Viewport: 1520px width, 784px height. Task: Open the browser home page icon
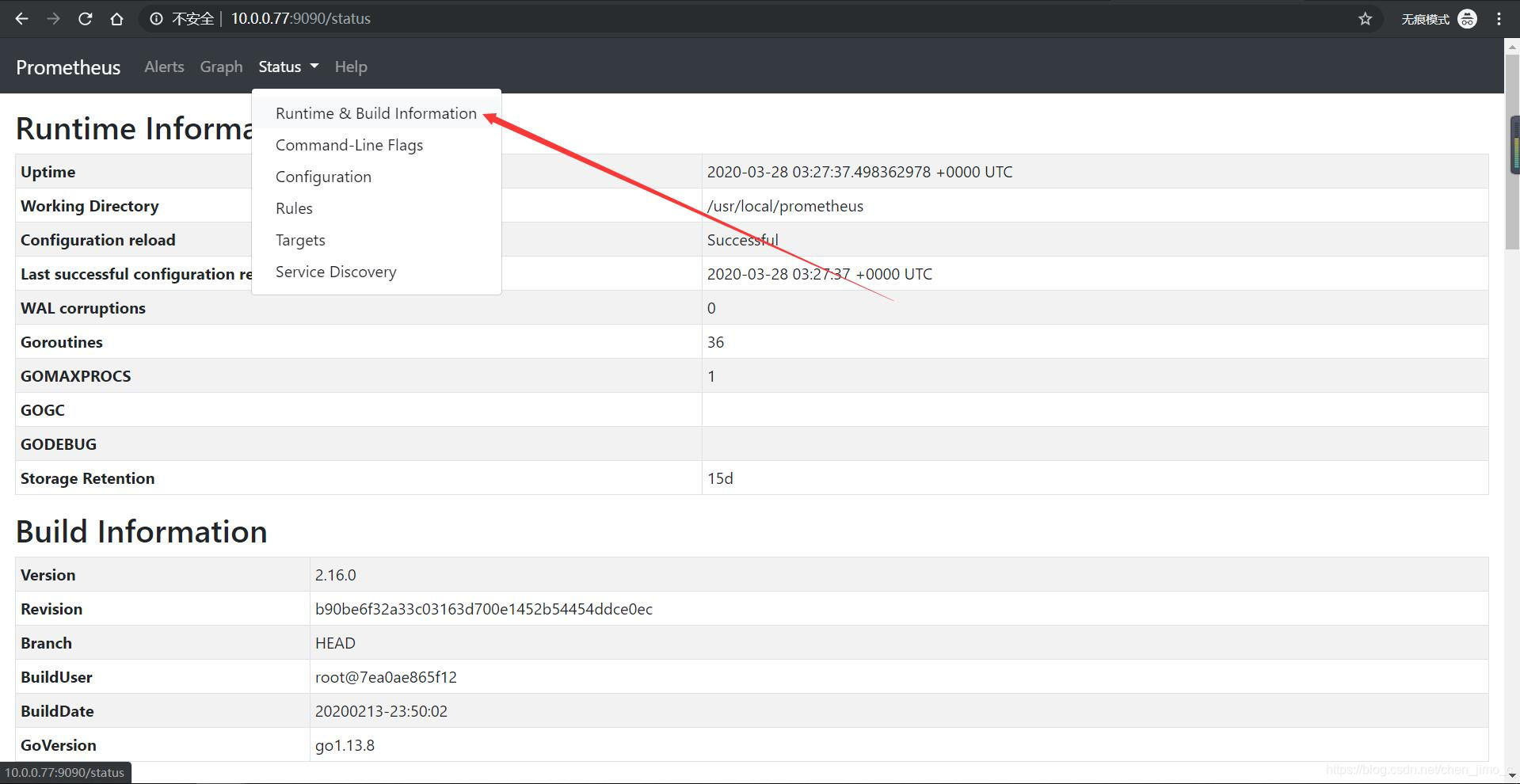click(116, 19)
